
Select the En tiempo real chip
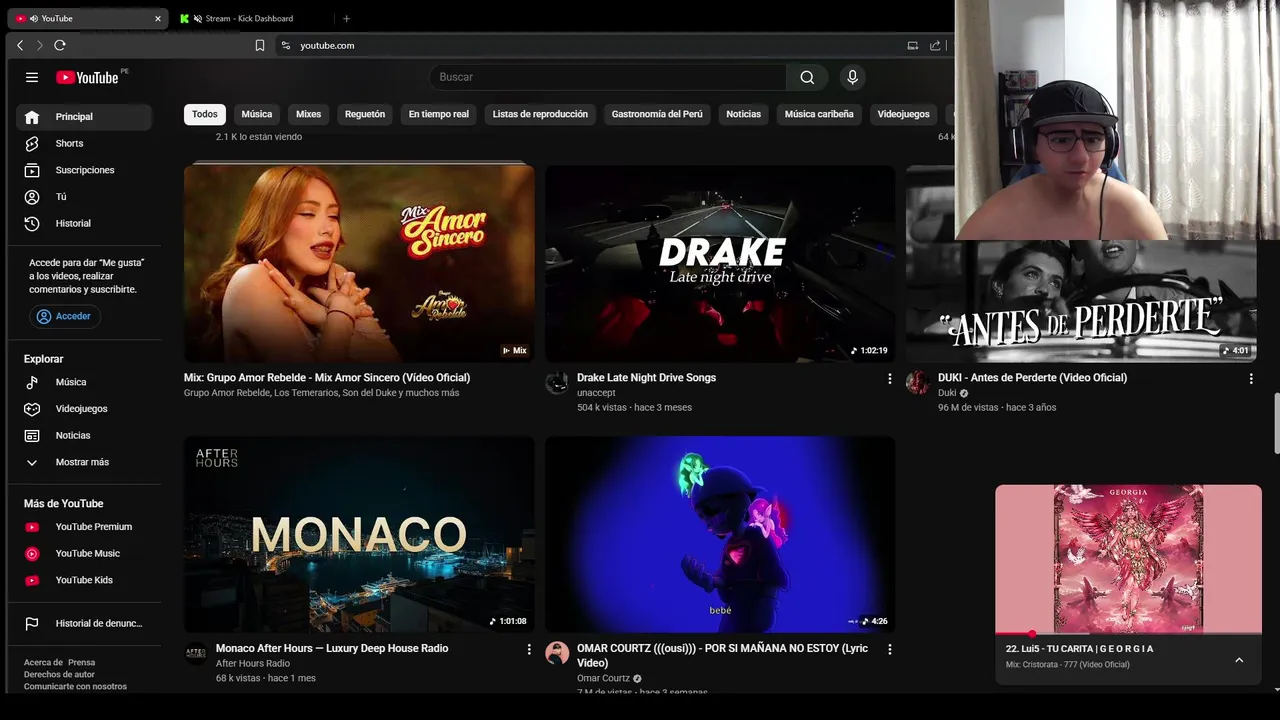click(x=438, y=114)
